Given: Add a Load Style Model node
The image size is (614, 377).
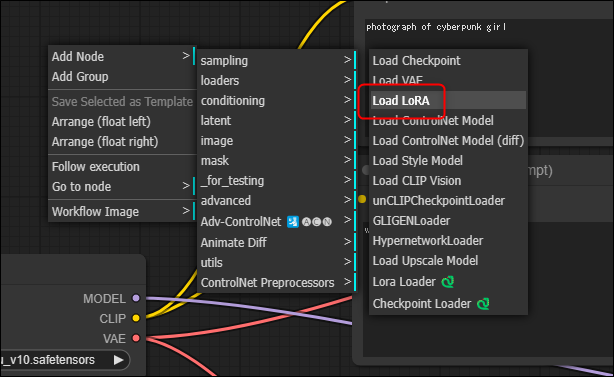Looking at the screenshot, I should pos(448,161).
